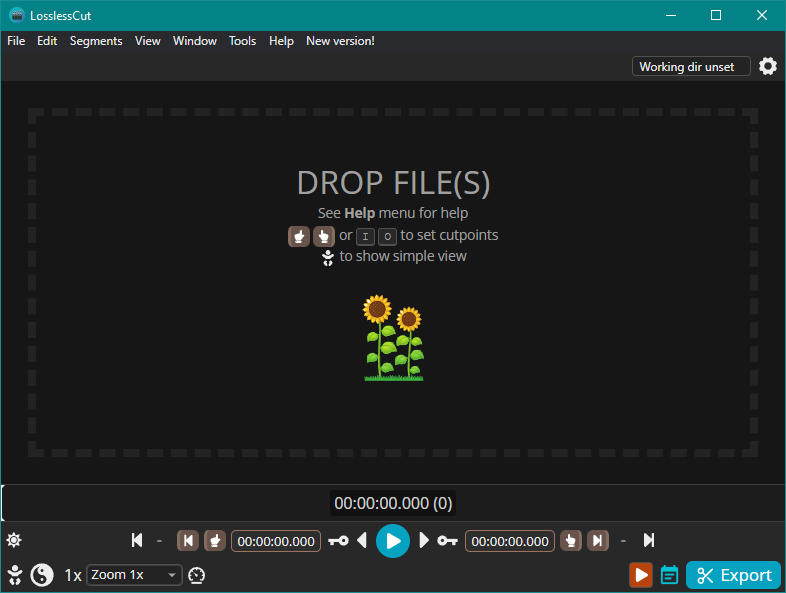
Task: Click the speedometer playback speed icon
Action: click(x=196, y=575)
